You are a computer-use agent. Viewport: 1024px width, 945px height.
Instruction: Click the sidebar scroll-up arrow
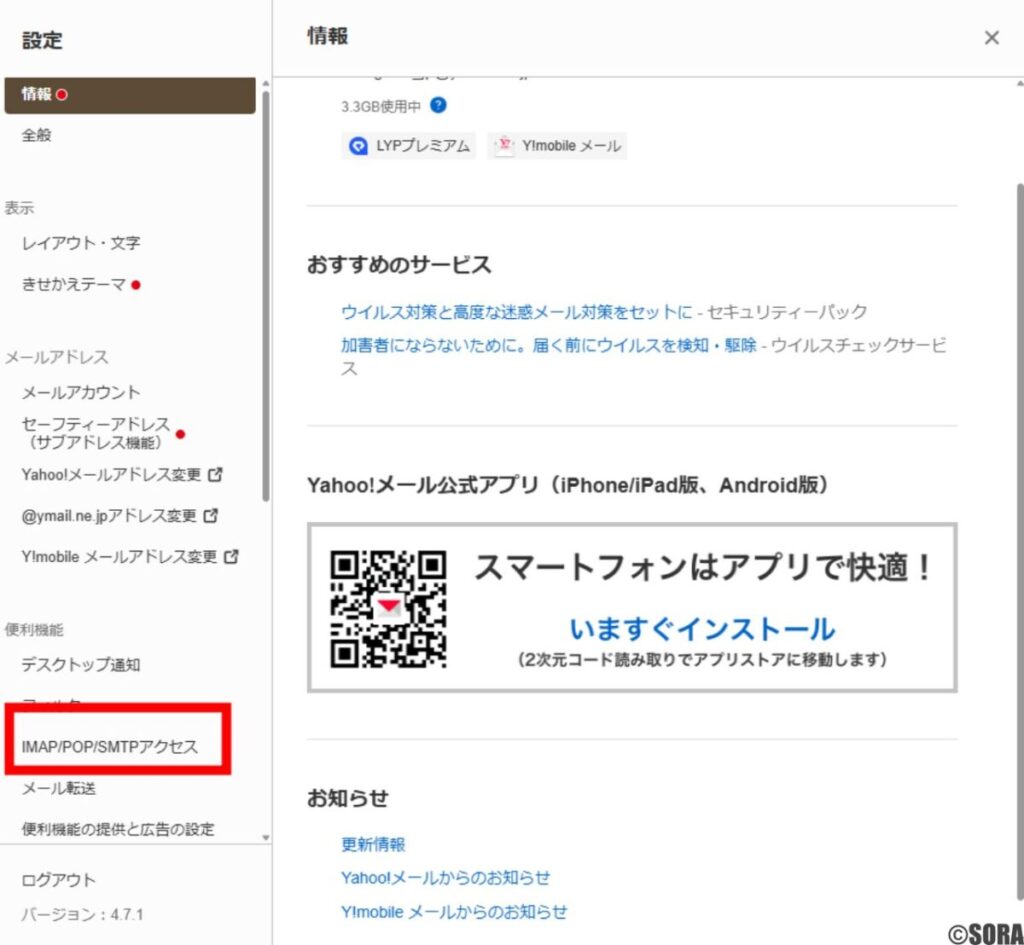(x=265, y=84)
